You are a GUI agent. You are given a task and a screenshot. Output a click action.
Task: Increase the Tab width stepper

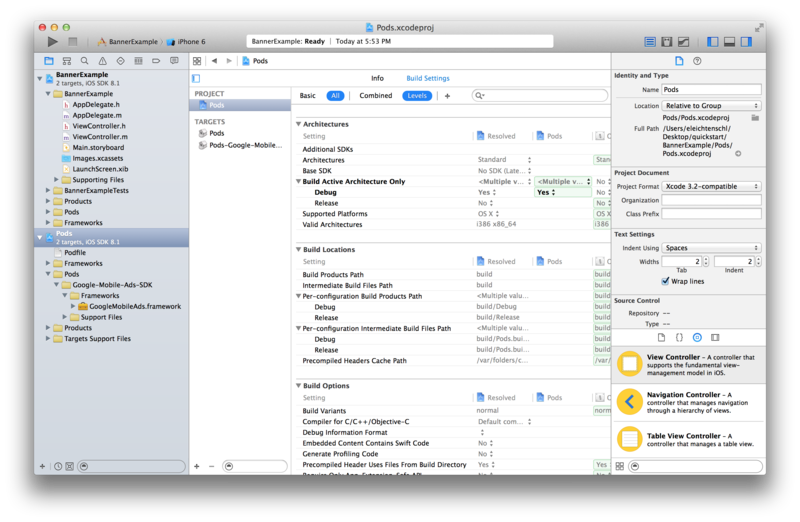[706, 259]
